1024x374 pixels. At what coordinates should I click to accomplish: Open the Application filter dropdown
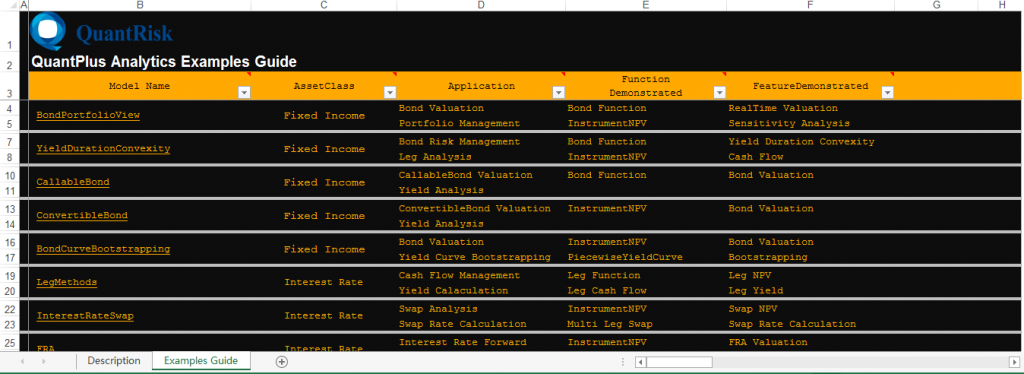click(x=558, y=93)
